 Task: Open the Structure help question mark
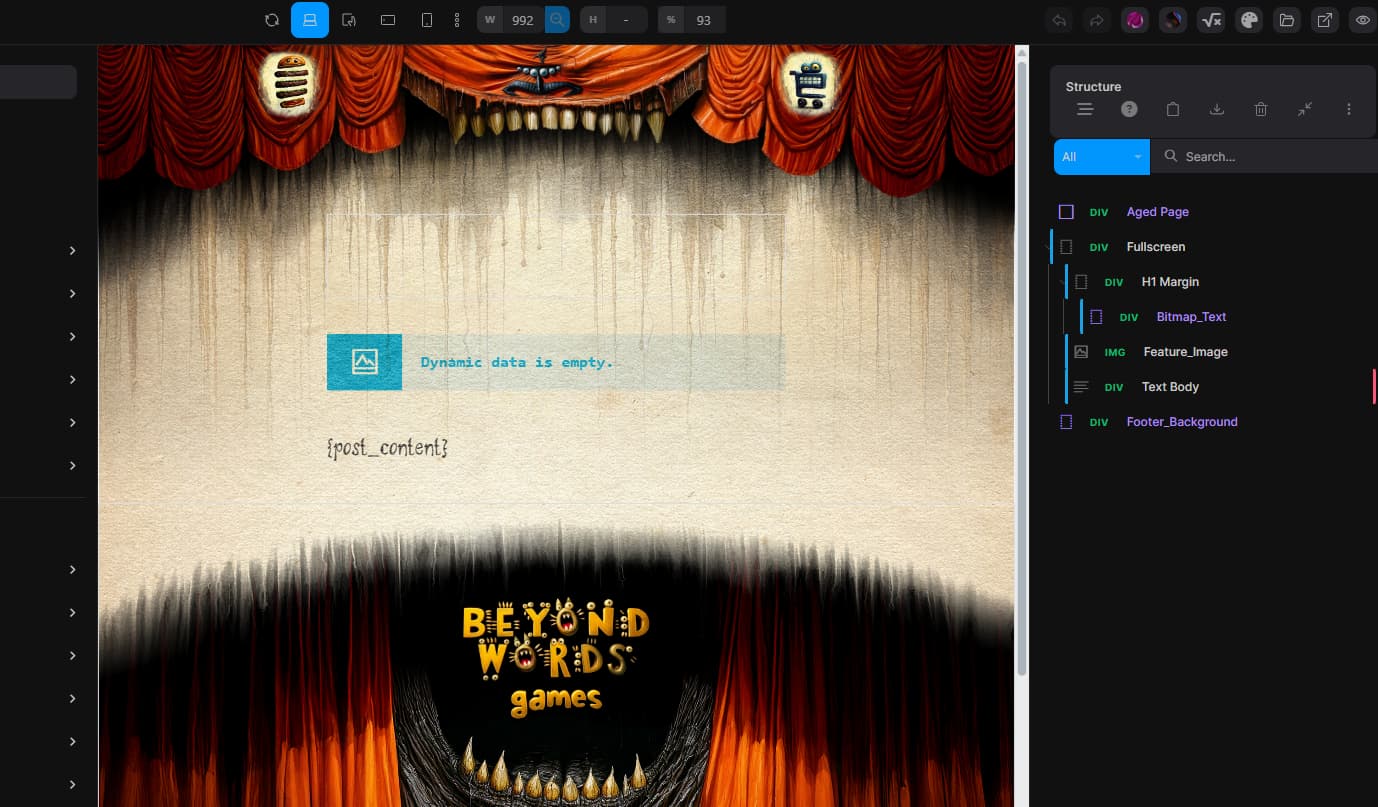pos(1129,110)
